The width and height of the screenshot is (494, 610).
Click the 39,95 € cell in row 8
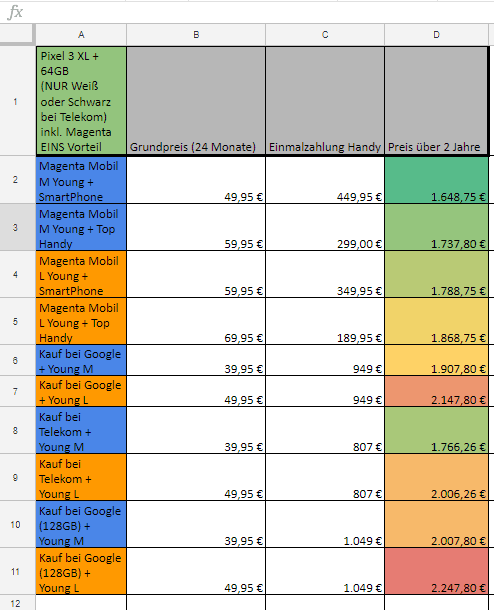click(196, 430)
